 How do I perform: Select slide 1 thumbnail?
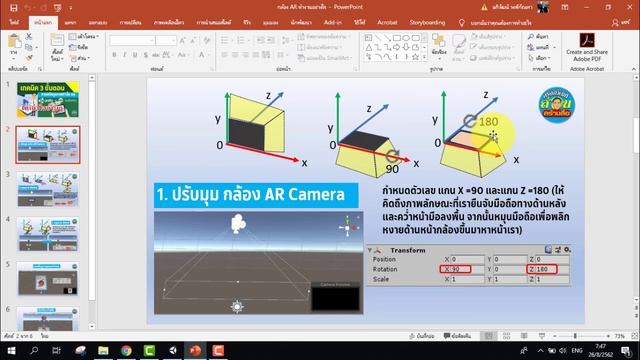(x=48, y=100)
